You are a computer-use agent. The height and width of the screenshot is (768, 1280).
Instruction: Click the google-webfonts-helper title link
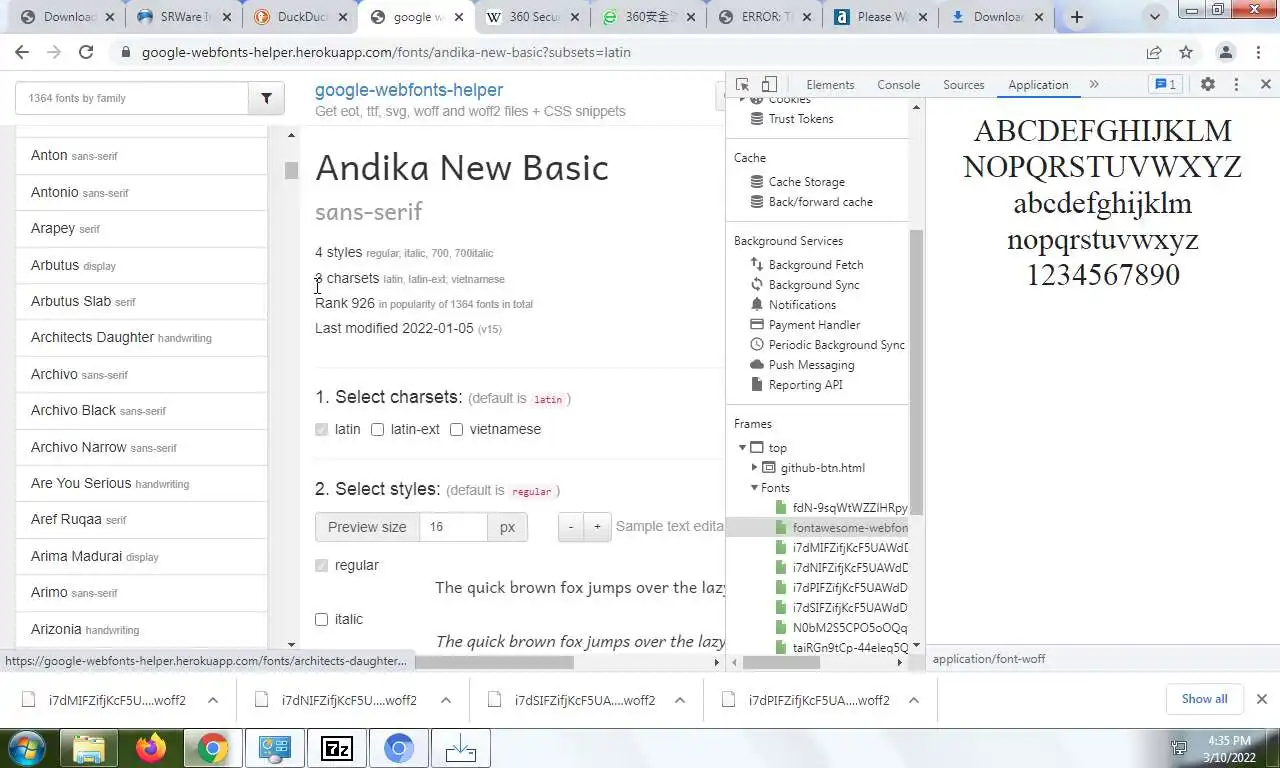click(409, 90)
